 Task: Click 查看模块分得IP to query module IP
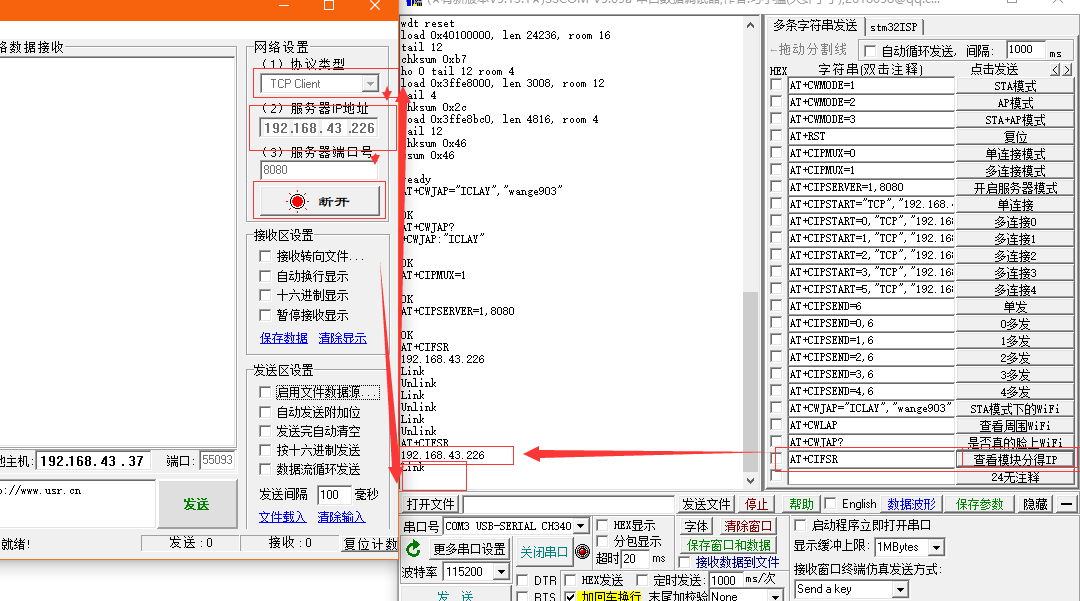tap(1017, 459)
